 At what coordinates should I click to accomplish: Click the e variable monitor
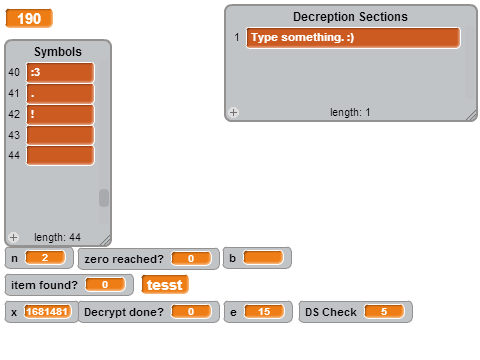click(x=258, y=312)
